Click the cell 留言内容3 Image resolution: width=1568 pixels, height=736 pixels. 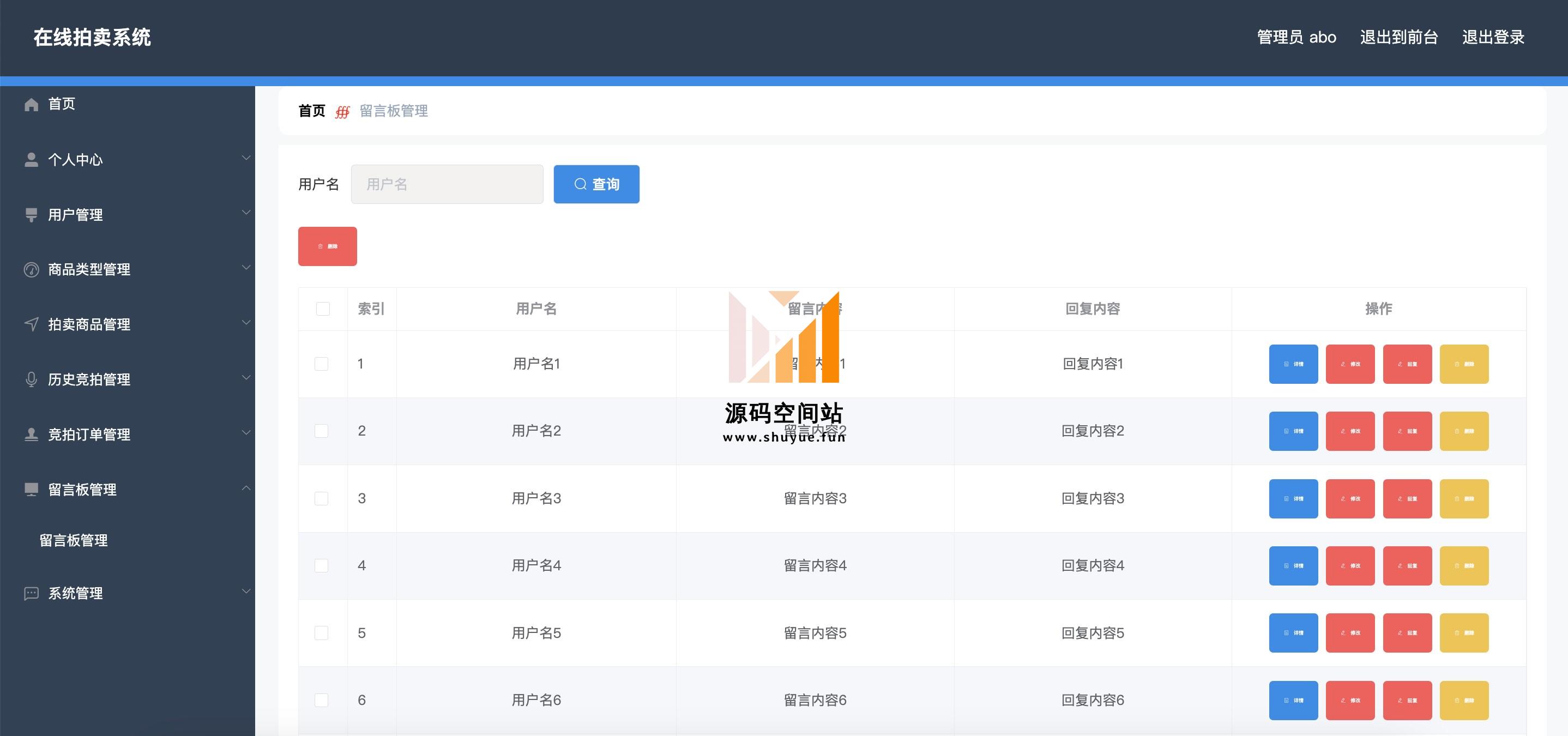pos(815,499)
